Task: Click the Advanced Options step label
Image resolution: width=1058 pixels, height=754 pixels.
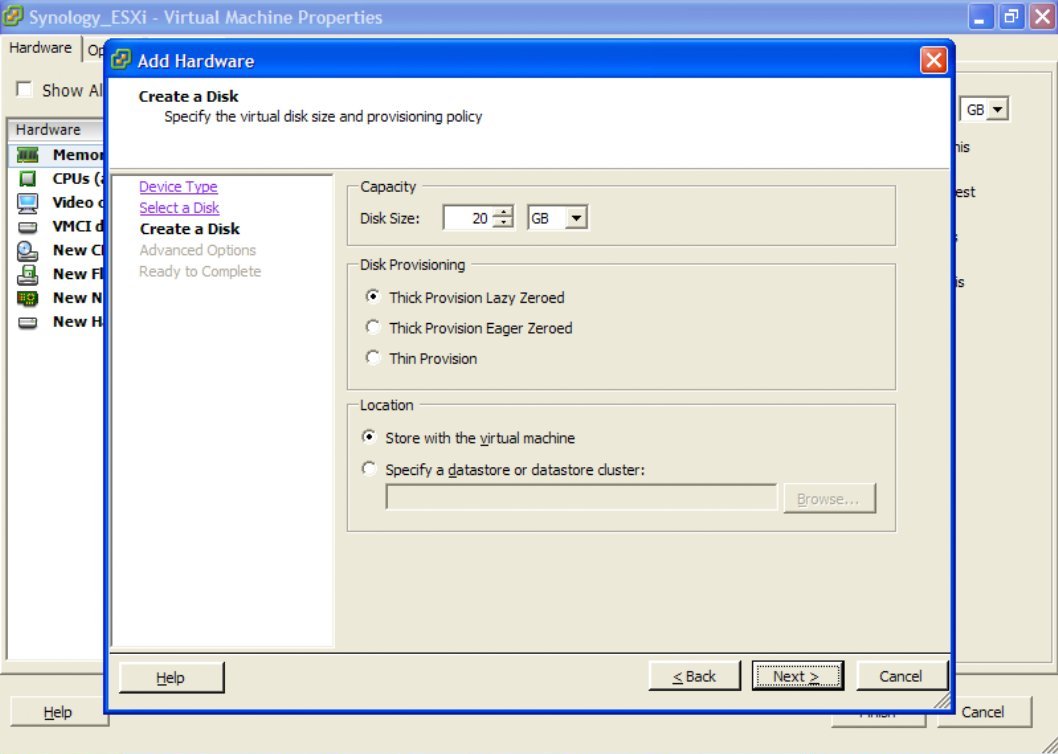Action: (x=198, y=250)
